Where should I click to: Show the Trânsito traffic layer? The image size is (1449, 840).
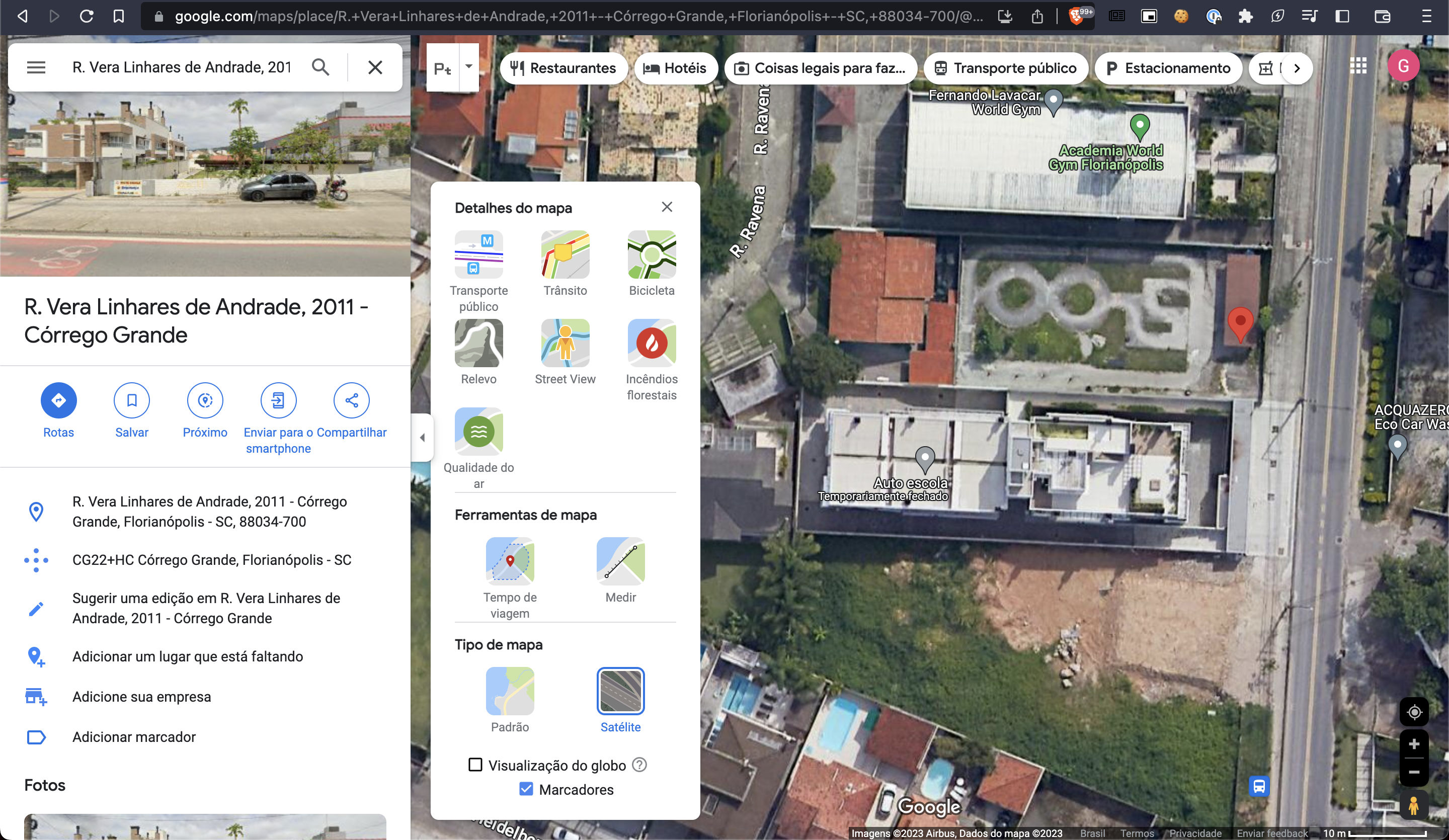[565, 255]
